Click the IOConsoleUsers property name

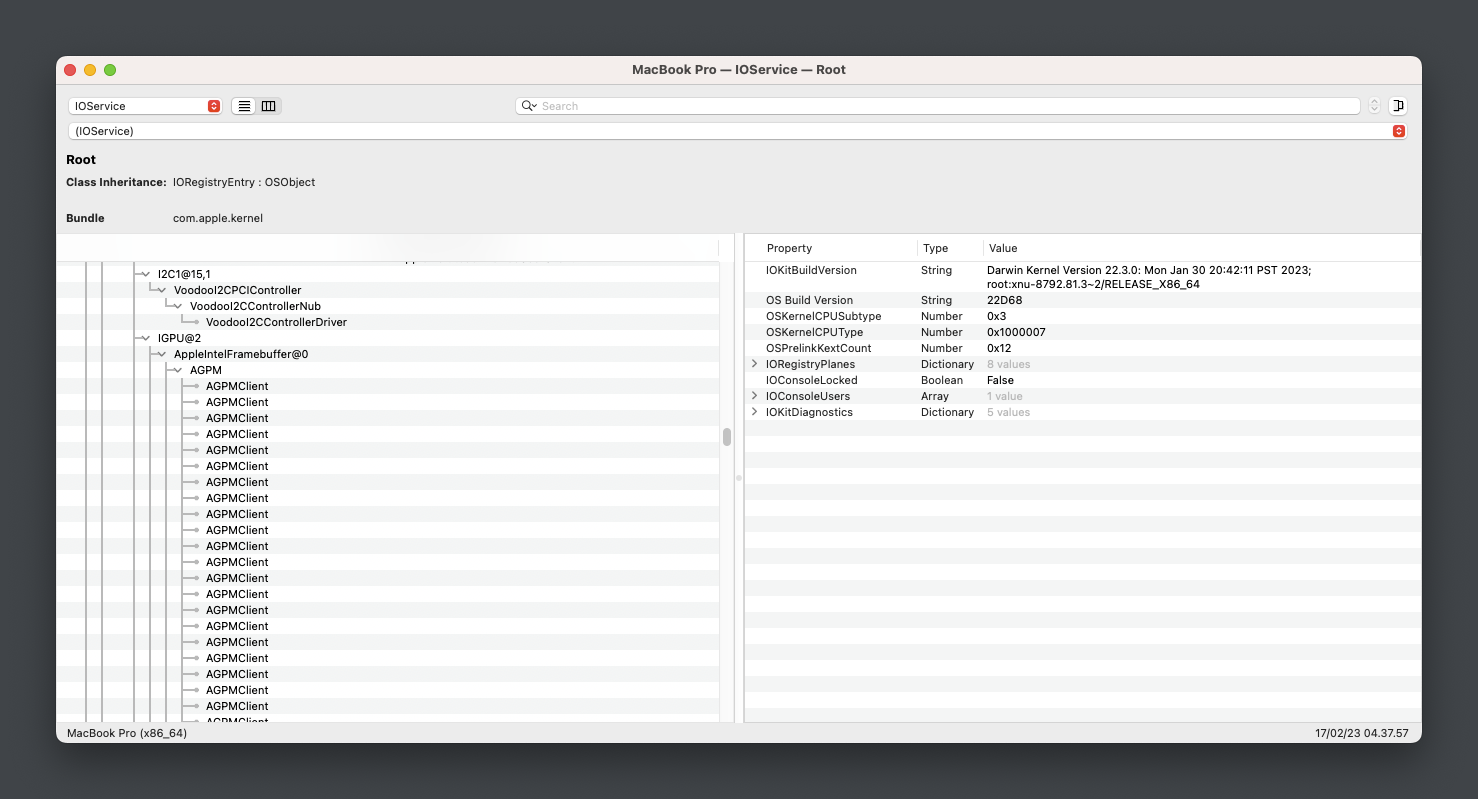(808, 396)
